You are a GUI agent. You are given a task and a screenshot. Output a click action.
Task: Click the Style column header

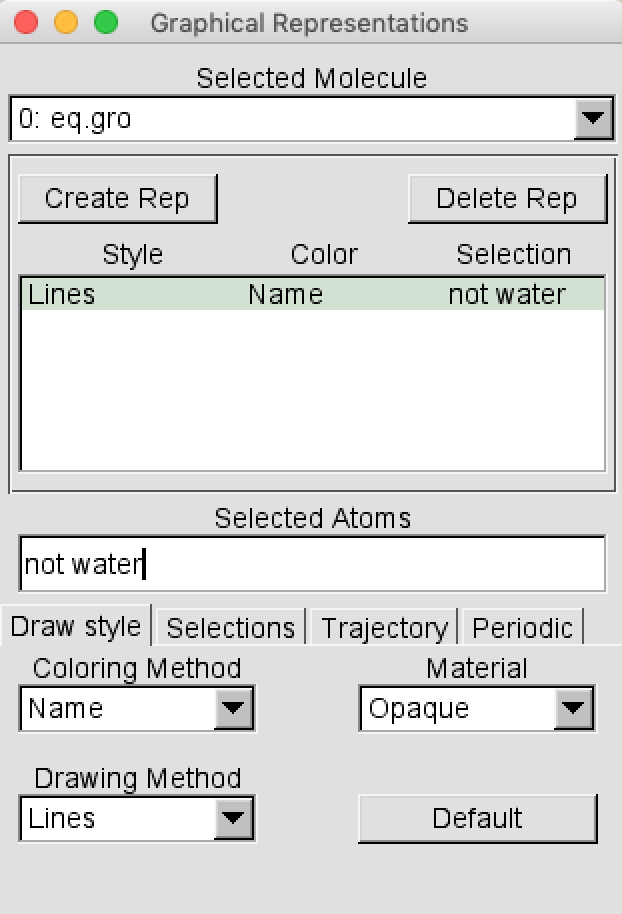coord(132,255)
